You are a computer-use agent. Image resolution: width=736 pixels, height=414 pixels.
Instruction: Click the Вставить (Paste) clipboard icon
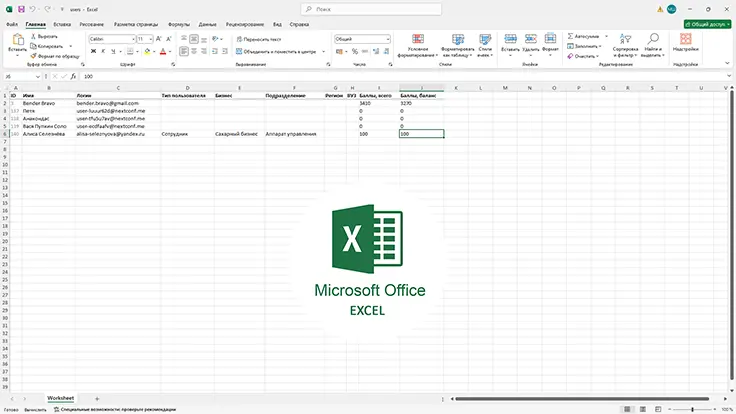point(18,40)
